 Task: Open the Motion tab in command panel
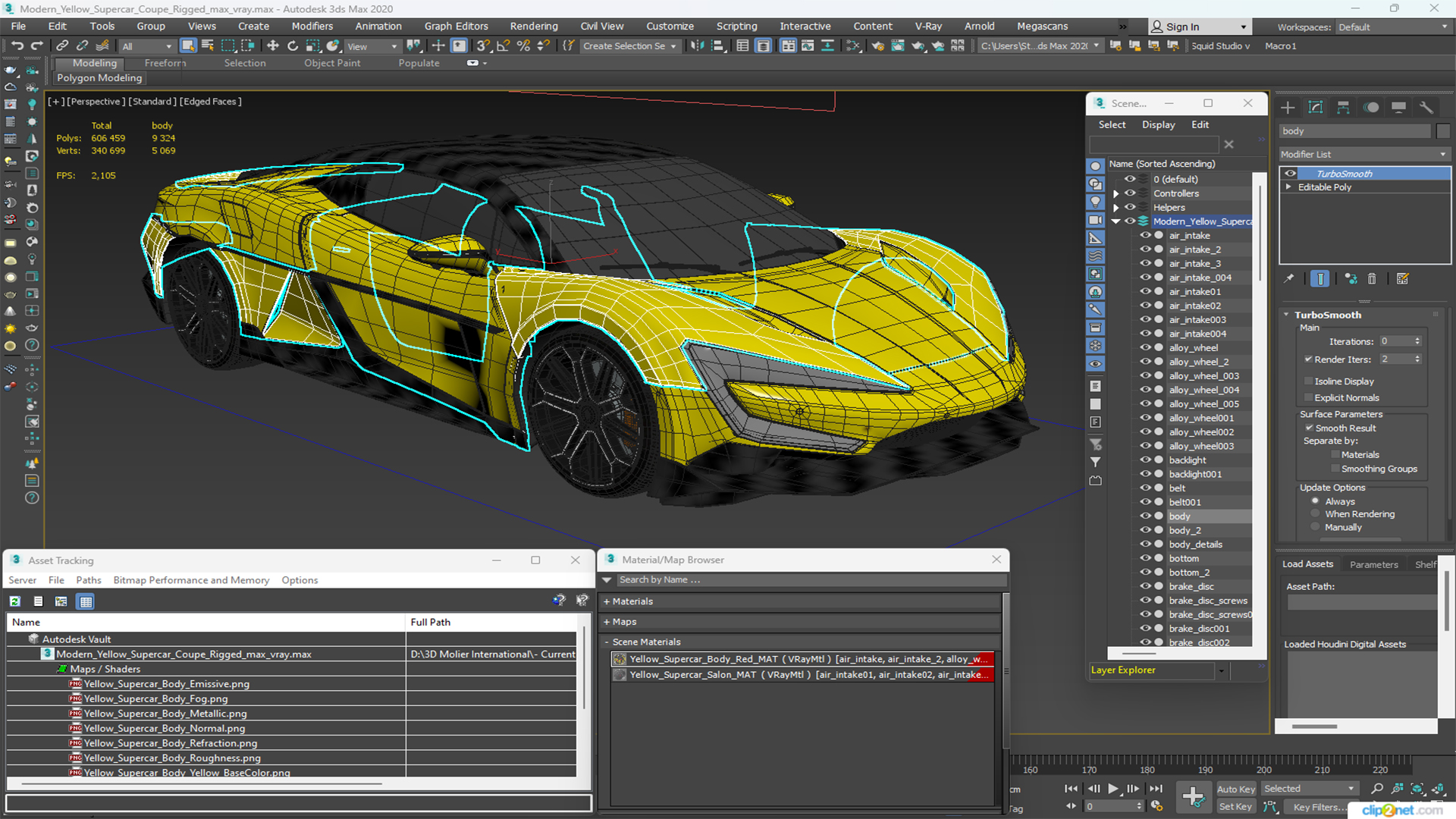(x=1371, y=108)
